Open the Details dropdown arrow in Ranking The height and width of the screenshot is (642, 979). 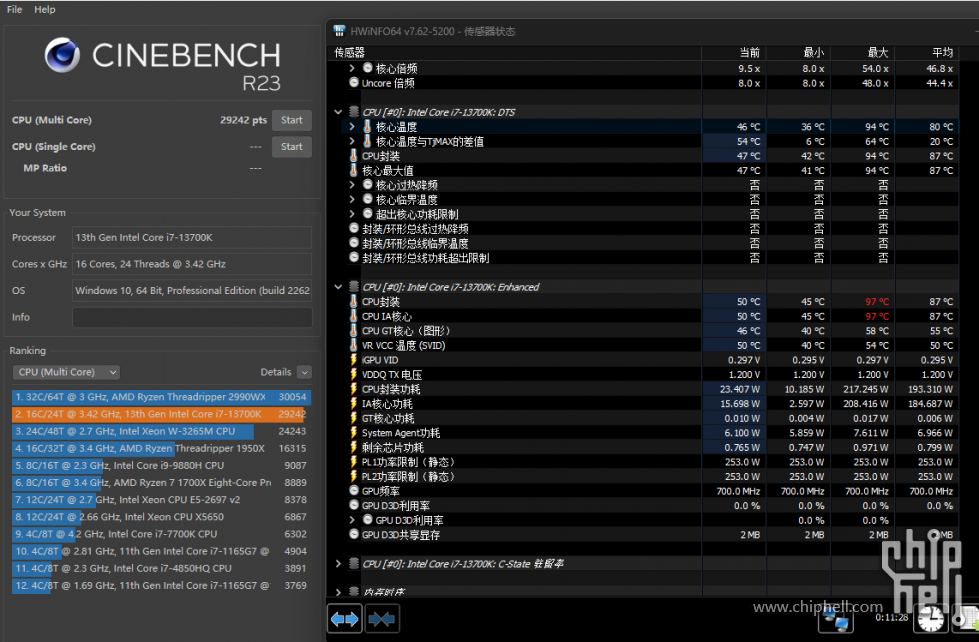[x=304, y=372]
